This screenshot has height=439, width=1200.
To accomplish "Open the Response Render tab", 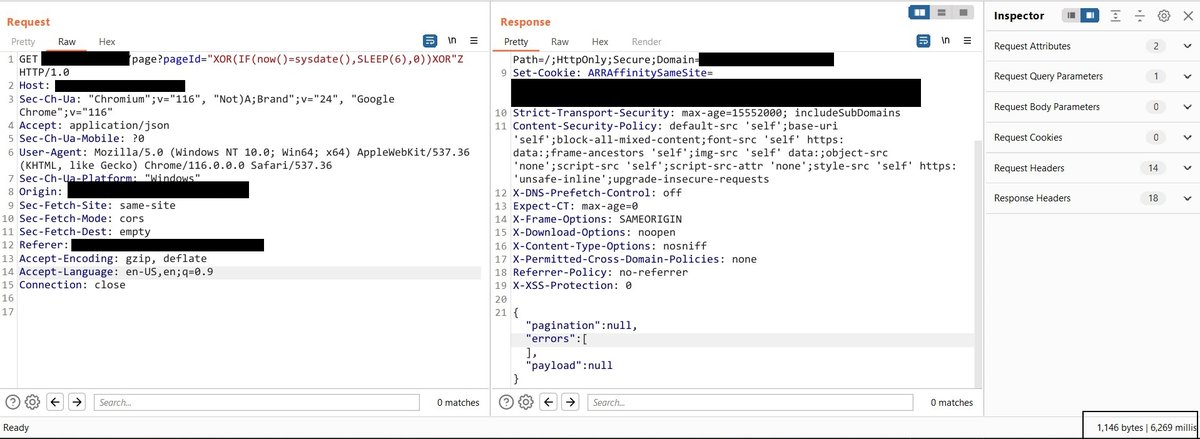I will (x=646, y=42).
